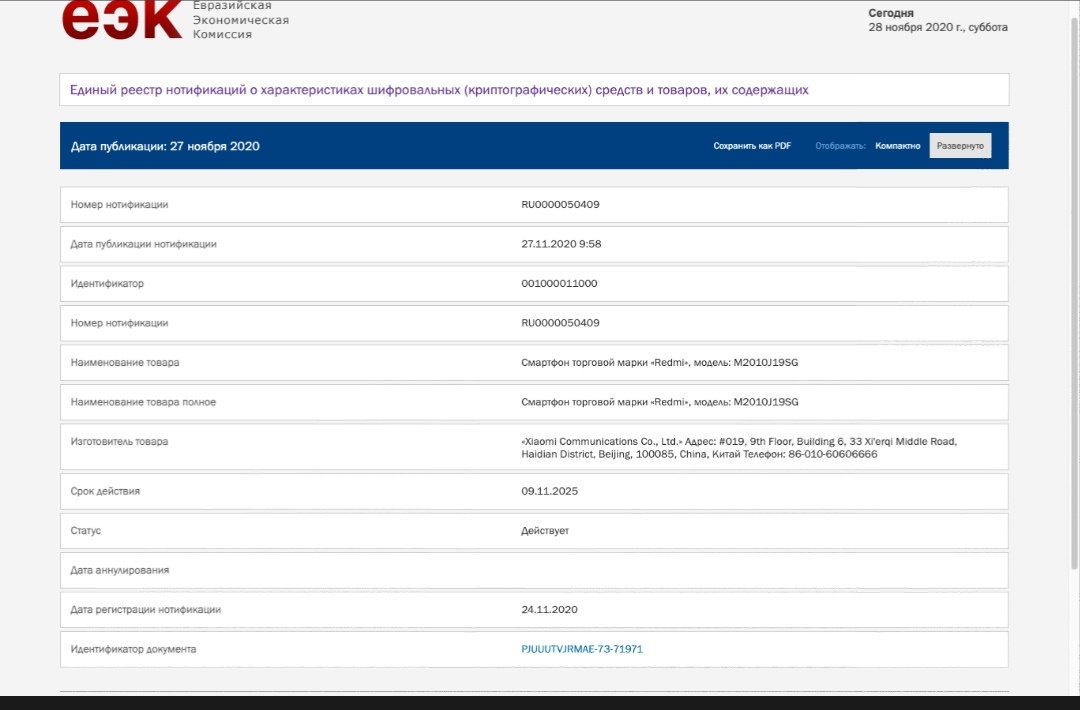Click label Статус
Viewport: 1080px width, 710px height.
(x=85, y=531)
